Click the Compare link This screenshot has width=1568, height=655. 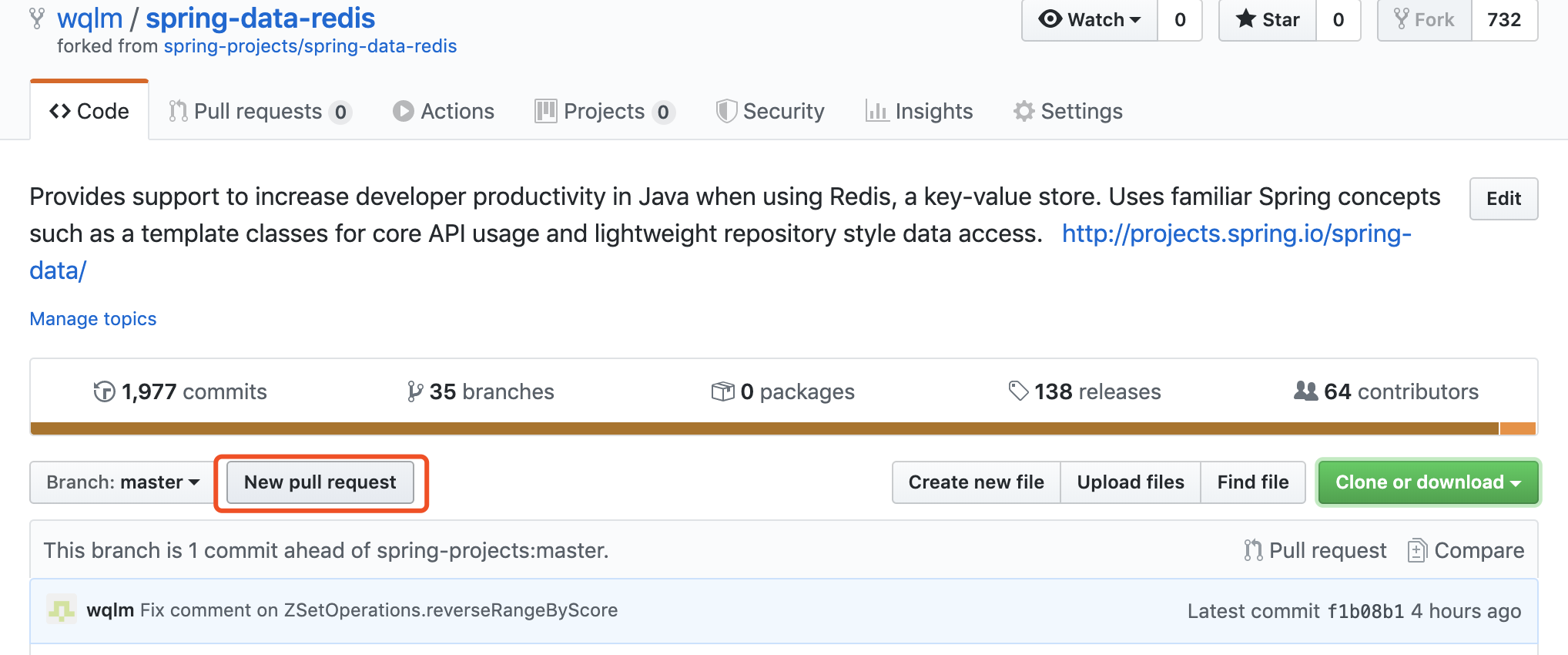(x=1466, y=550)
